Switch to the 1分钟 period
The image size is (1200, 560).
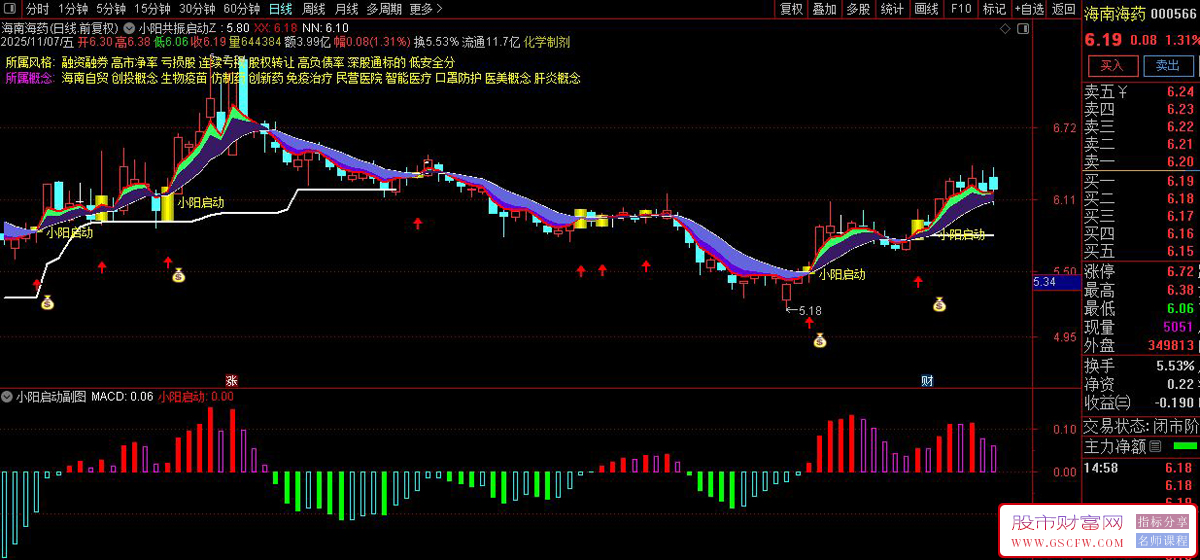click(x=71, y=9)
